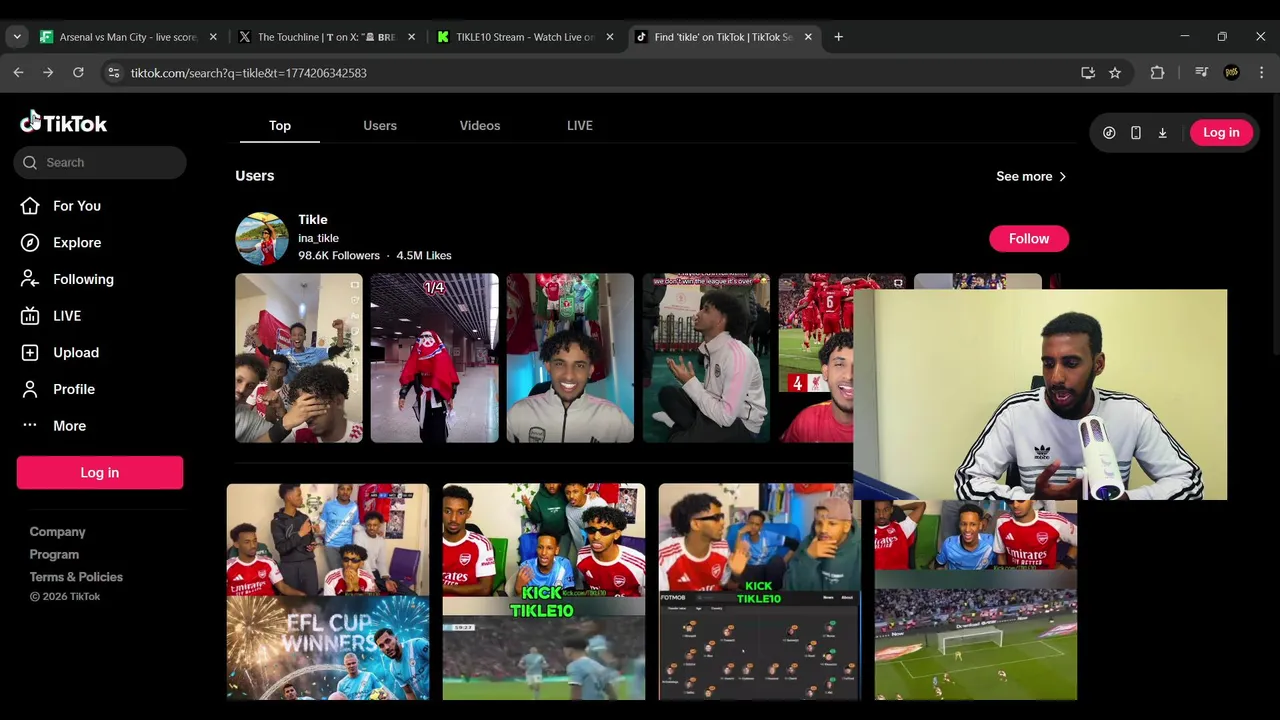Switch to TIKLE10 Stream Kick tab
The height and width of the screenshot is (720, 1280).
click(525, 37)
